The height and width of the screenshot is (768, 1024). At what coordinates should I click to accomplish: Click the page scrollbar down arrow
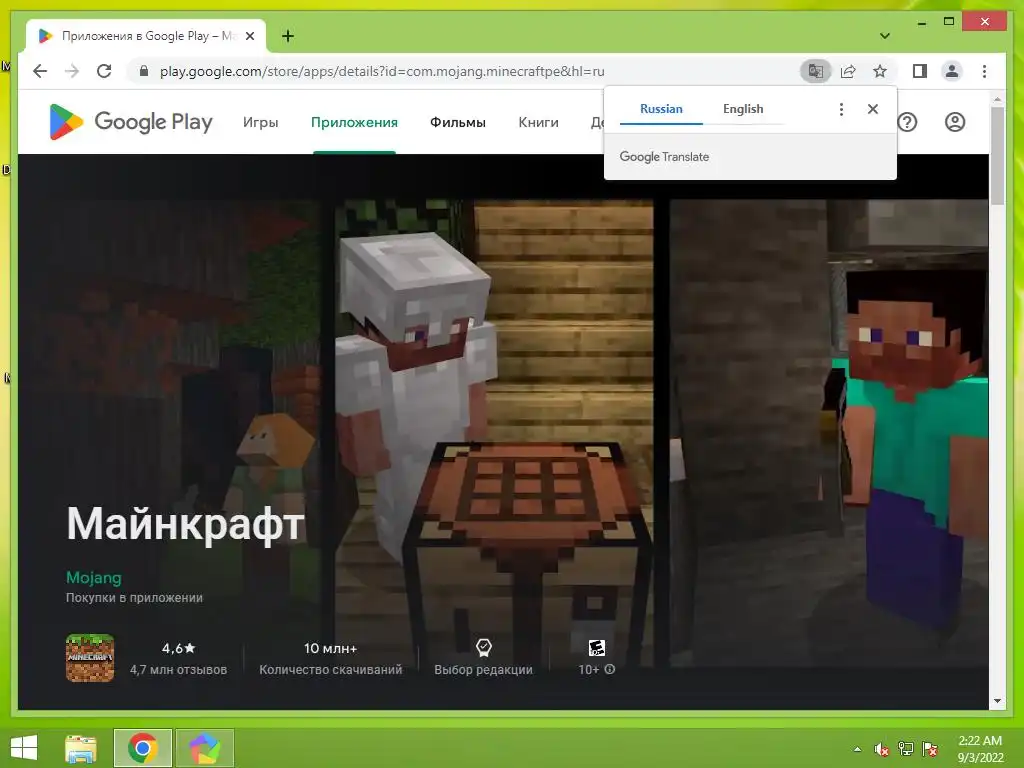(x=997, y=701)
